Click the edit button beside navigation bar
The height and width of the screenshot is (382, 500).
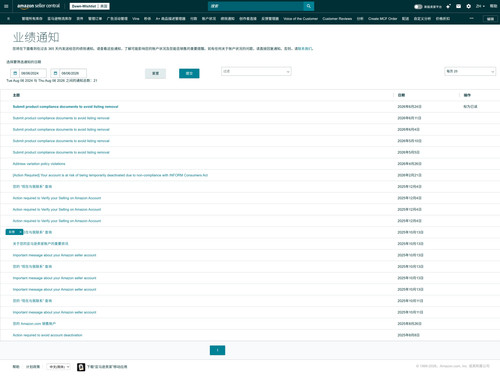click(x=490, y=19)
